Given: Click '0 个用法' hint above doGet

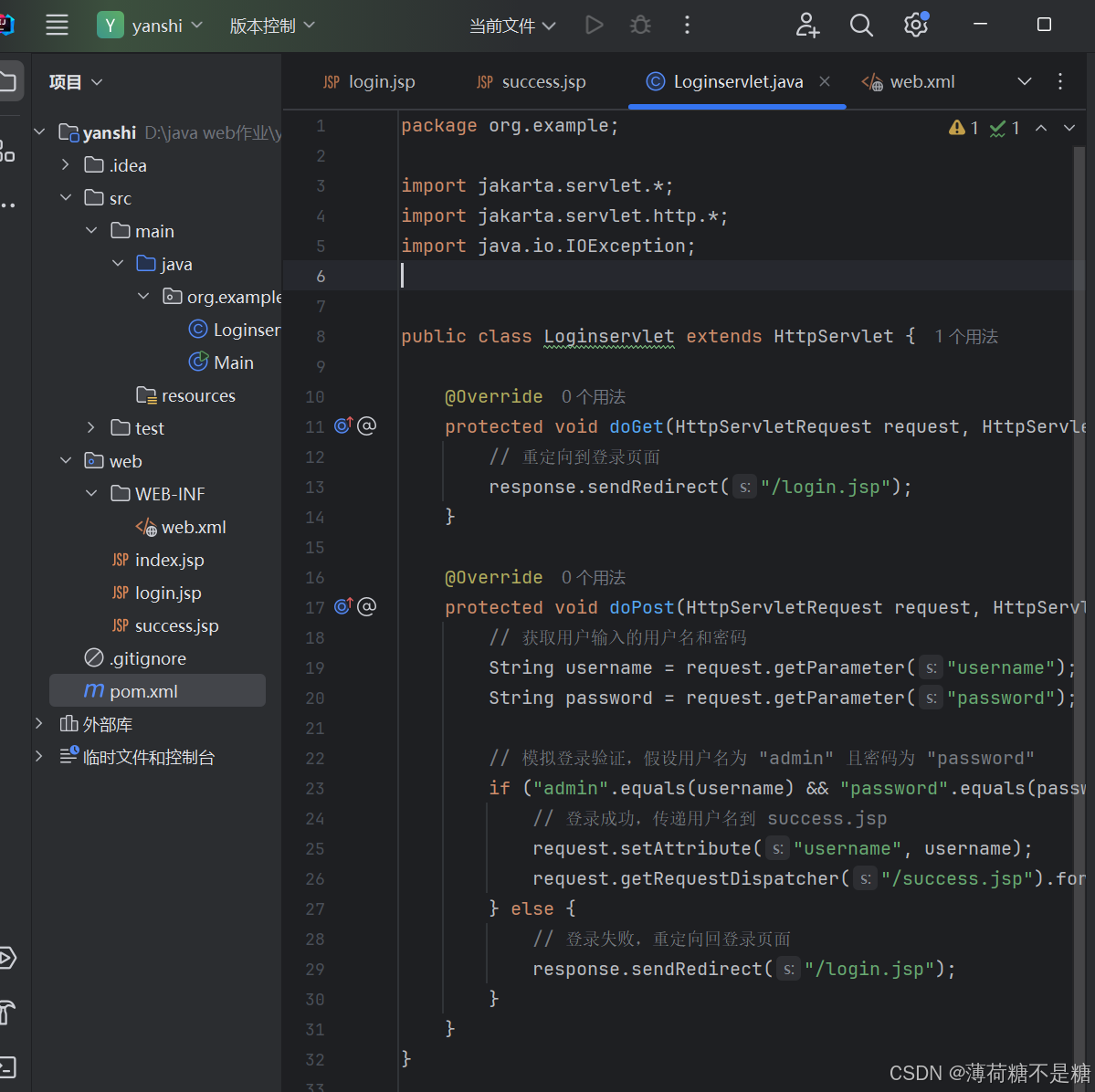Looking at the screenshot, I should tap(594, 396).
